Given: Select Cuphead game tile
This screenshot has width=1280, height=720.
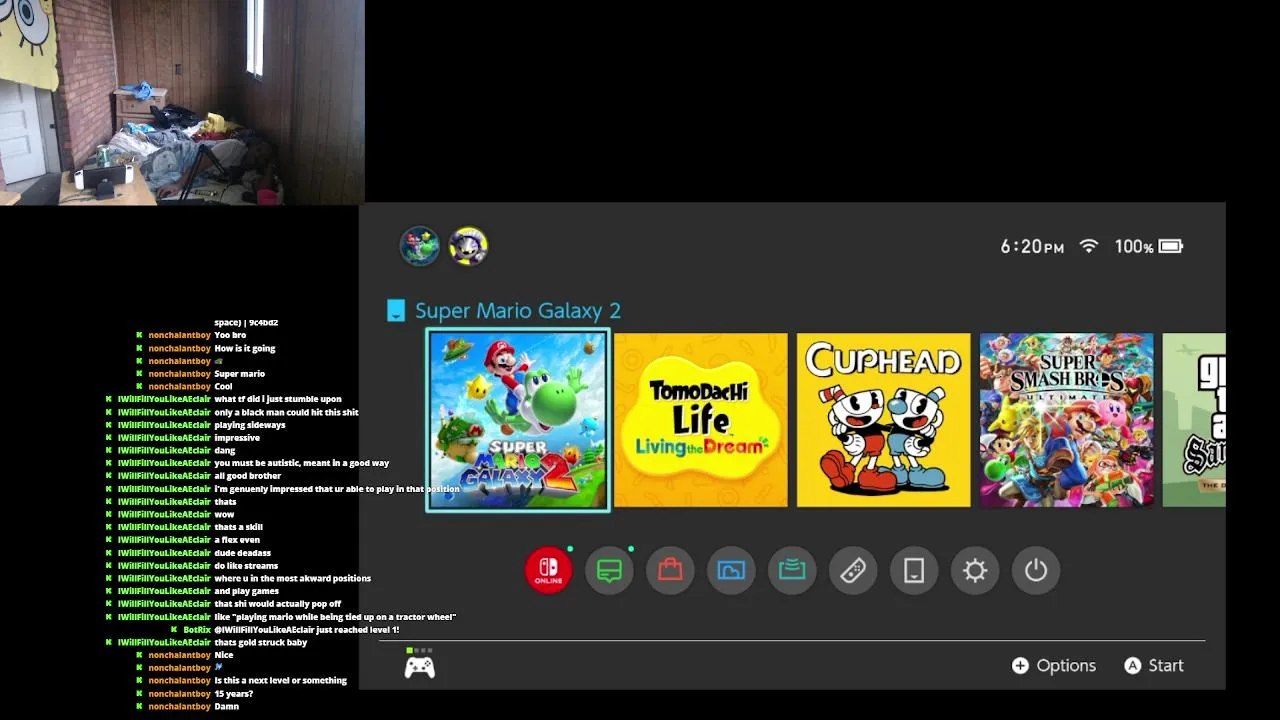Looking at the screenshot, I should tap(884, 420).
